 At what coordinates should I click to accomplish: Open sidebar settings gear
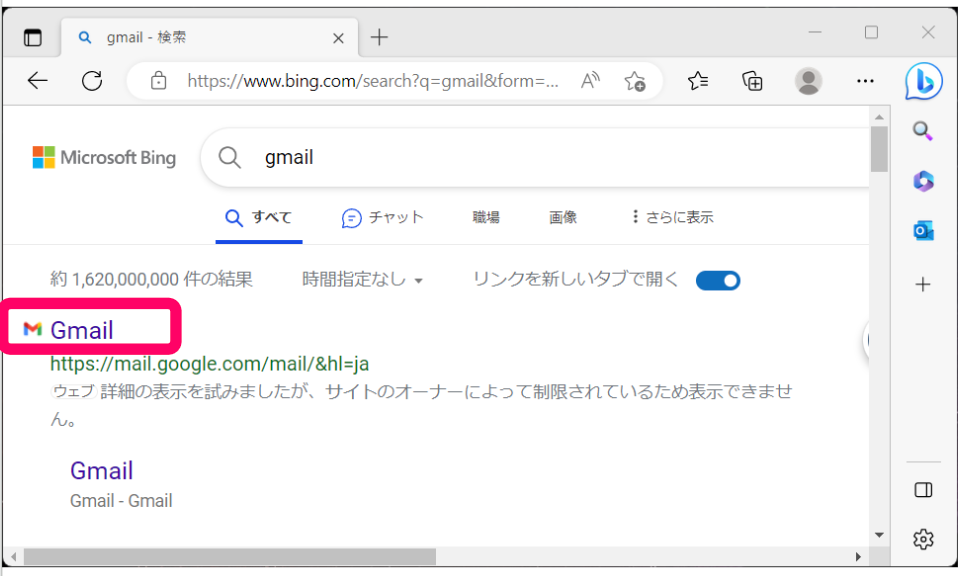(924, 540)
